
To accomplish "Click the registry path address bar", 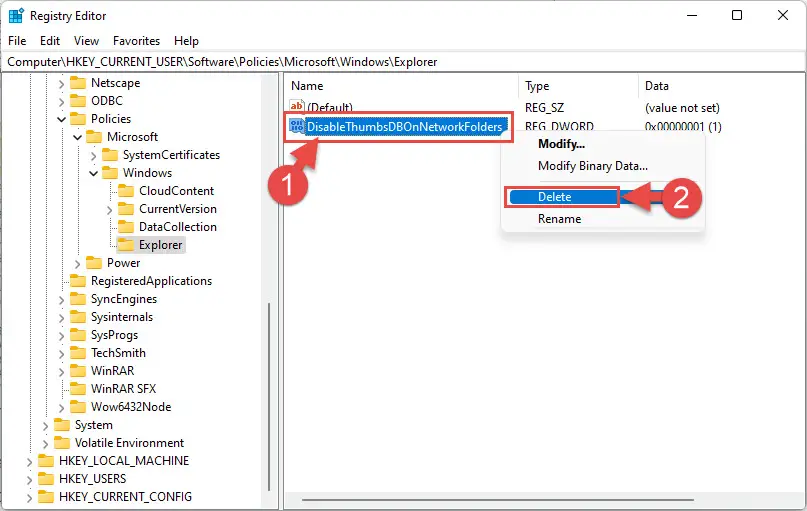I will [404, 62].
